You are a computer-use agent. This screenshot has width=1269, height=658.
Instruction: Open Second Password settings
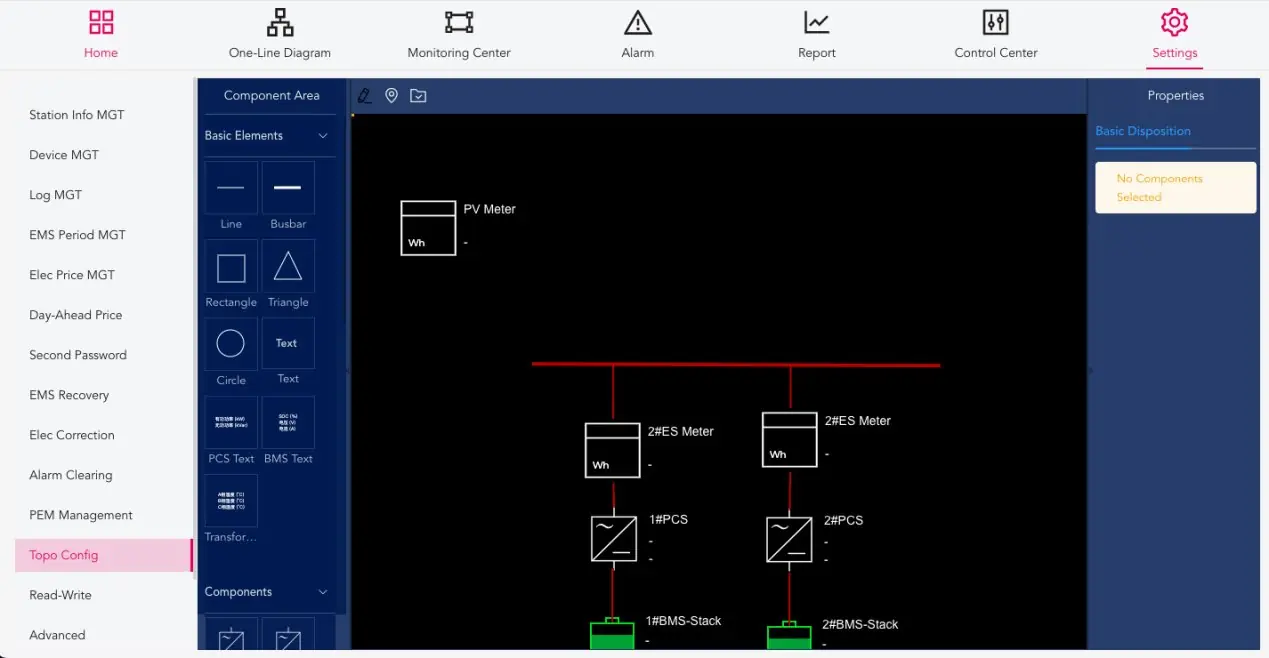tap(78, 355)
